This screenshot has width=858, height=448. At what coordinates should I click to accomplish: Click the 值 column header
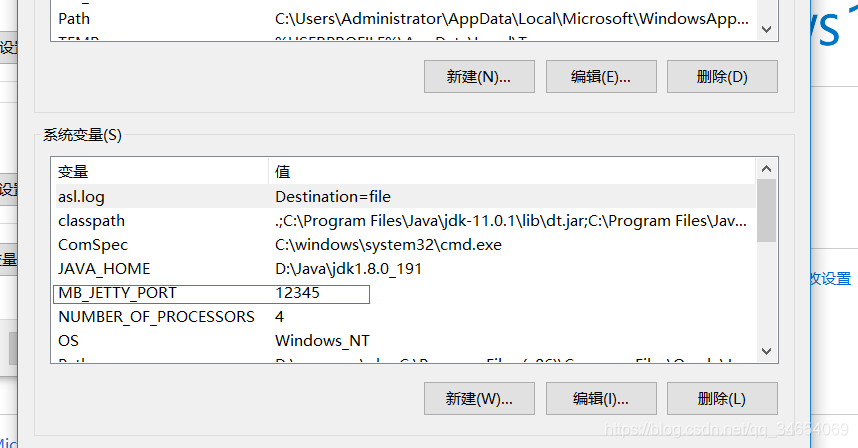click(512, 172)
